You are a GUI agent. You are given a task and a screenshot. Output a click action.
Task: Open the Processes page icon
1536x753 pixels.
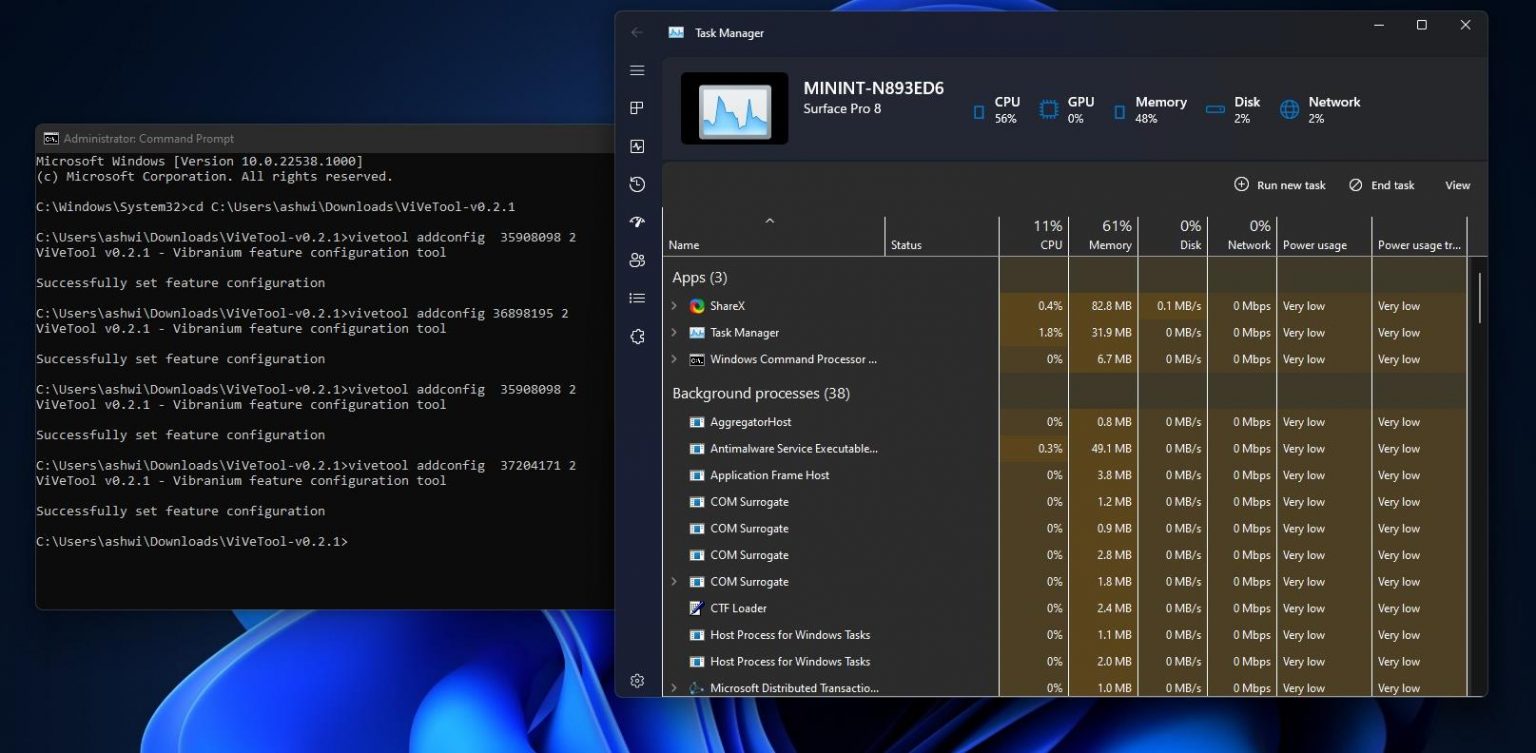click(x=637, y=107)
